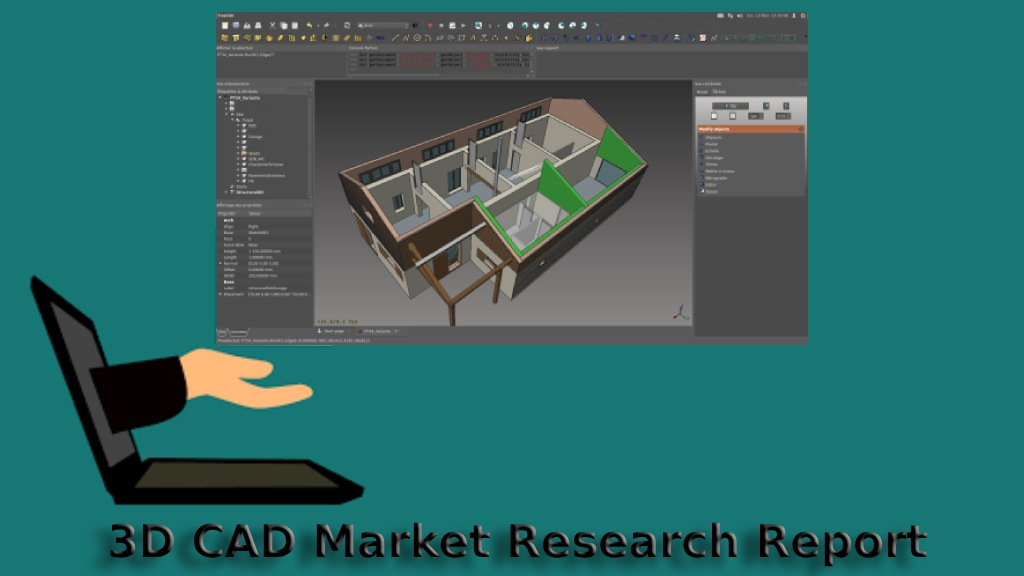
Task: Select the Draft Arc tool
Action: click(x=428, y=38)
